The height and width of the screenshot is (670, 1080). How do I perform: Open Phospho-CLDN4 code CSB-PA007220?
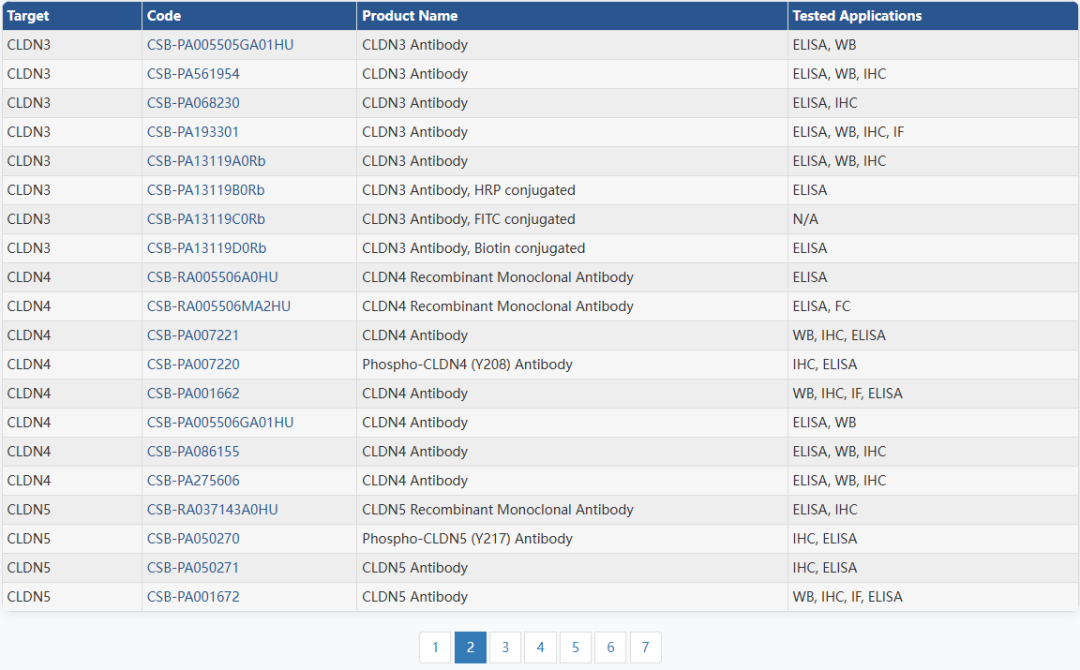click(x=193, y=364)
